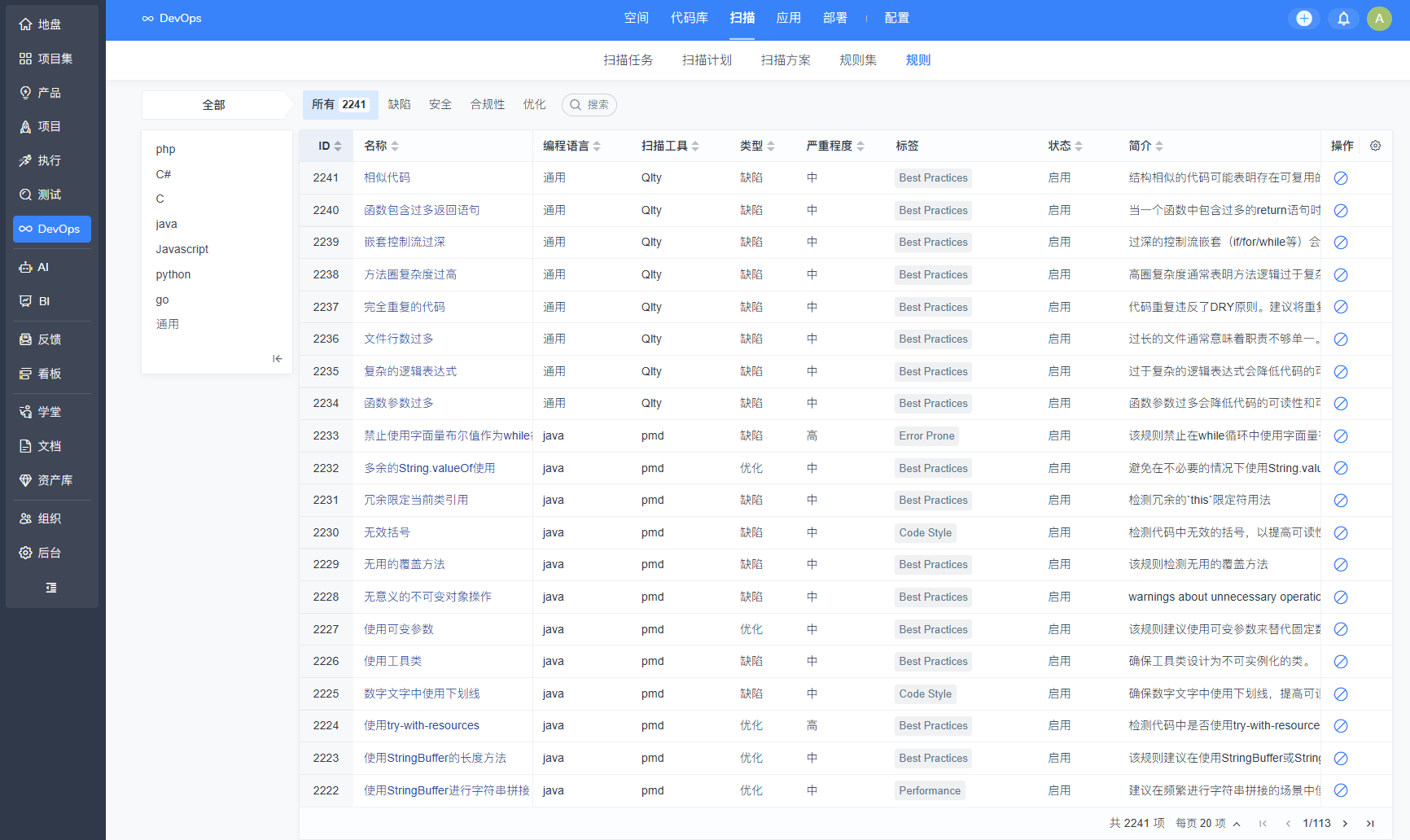Sort by 严重程度 column header
The height and width of the screenshot is (840, 1410).
[x=834, y=146]
